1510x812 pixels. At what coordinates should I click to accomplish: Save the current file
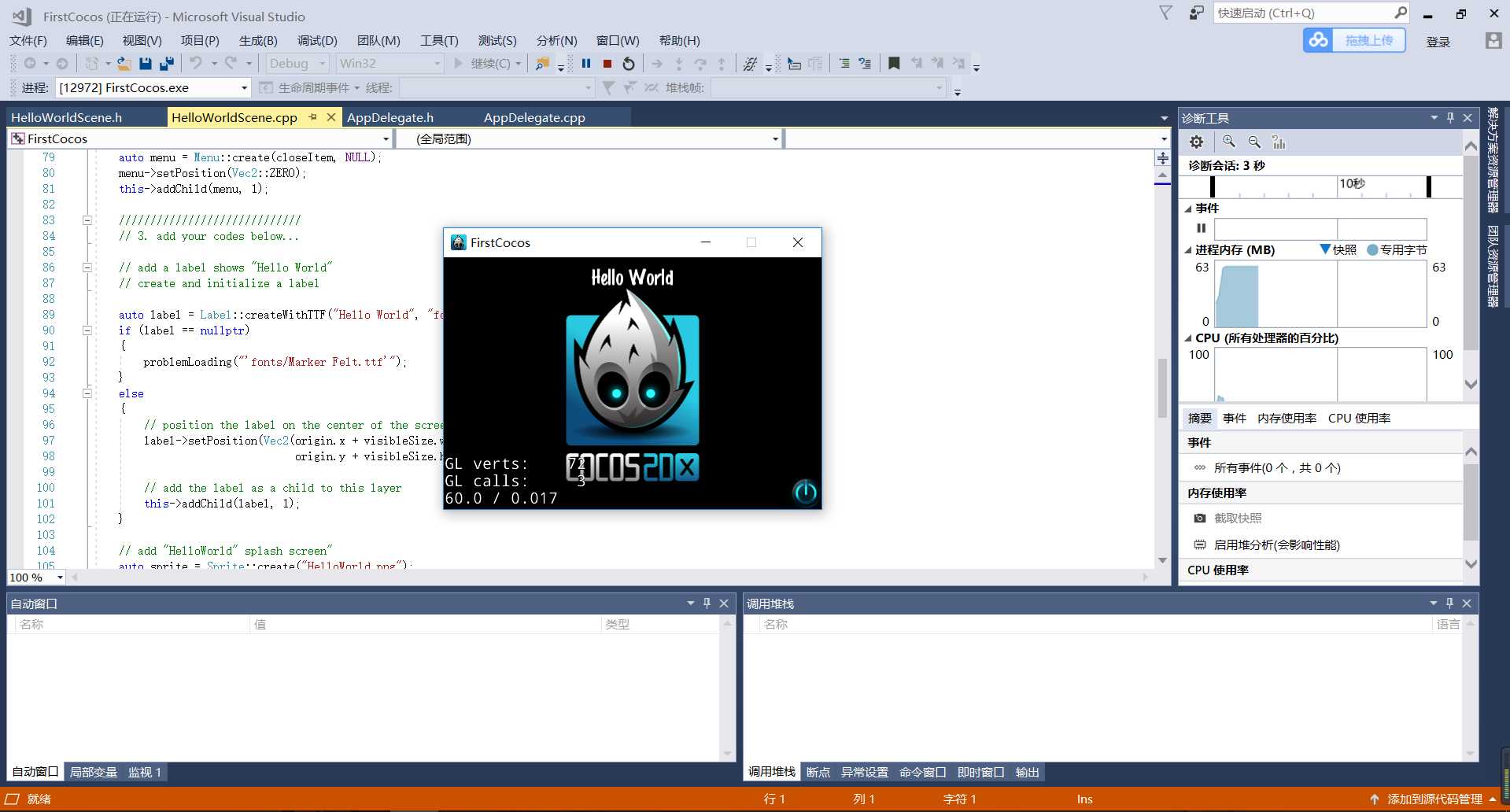click(145, 64)
